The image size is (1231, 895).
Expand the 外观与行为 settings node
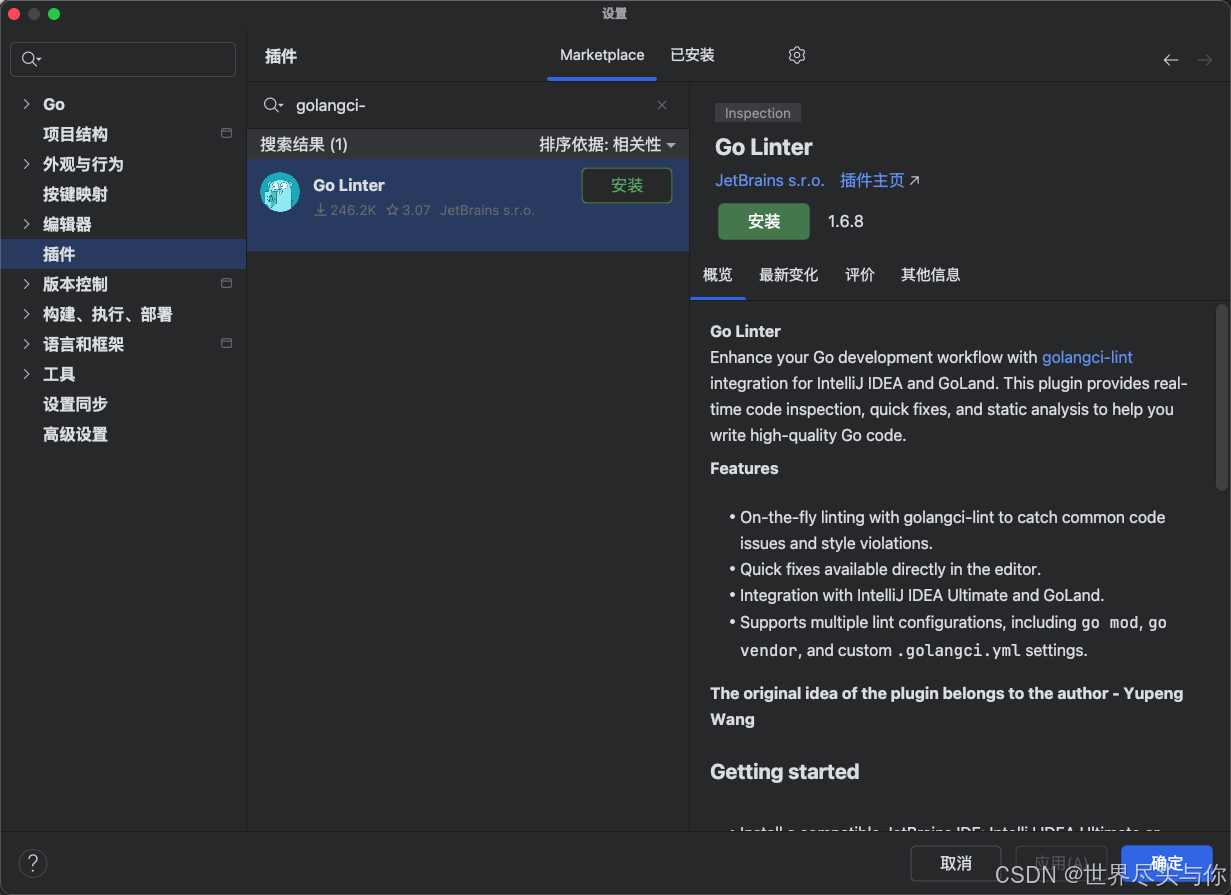[x=27, y=164]
